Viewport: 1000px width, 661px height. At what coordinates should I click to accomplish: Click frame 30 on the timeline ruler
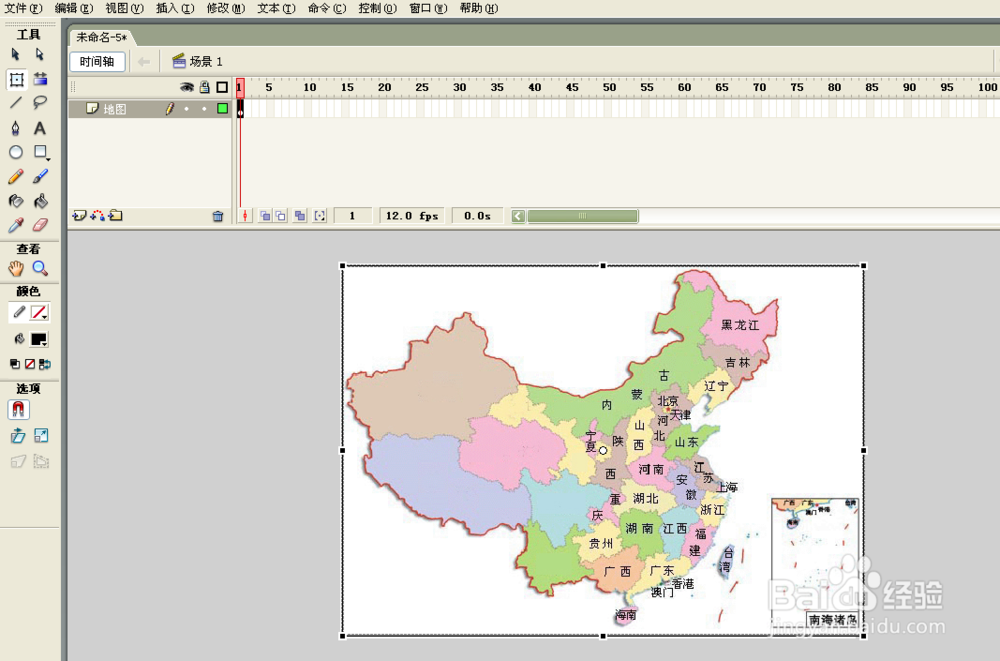coord(459,87)
